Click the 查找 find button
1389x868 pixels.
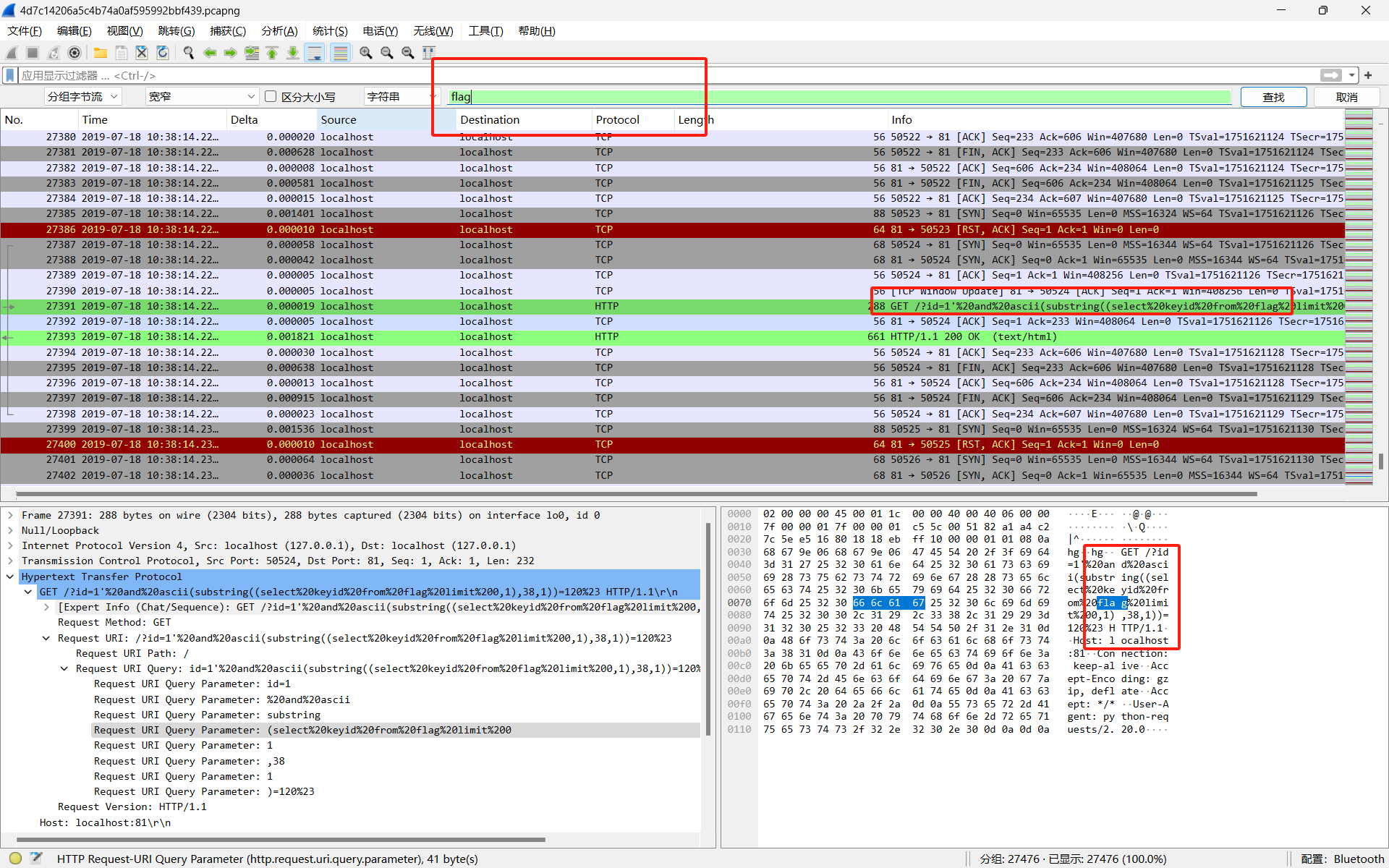click(x=1273, y=97)
